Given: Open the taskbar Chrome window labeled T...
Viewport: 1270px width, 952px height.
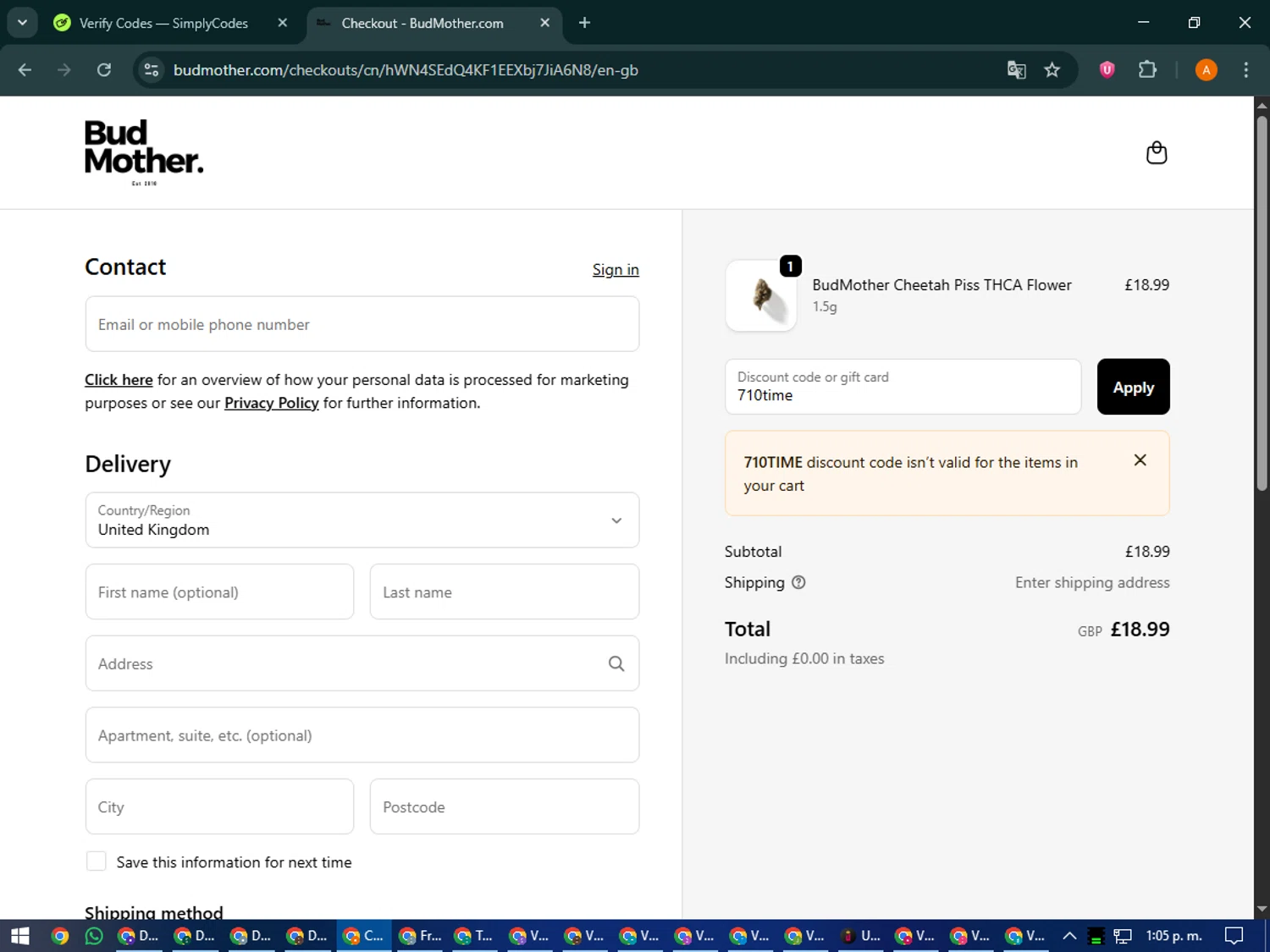Looking at the screenshot, I should tap(474, 936).
